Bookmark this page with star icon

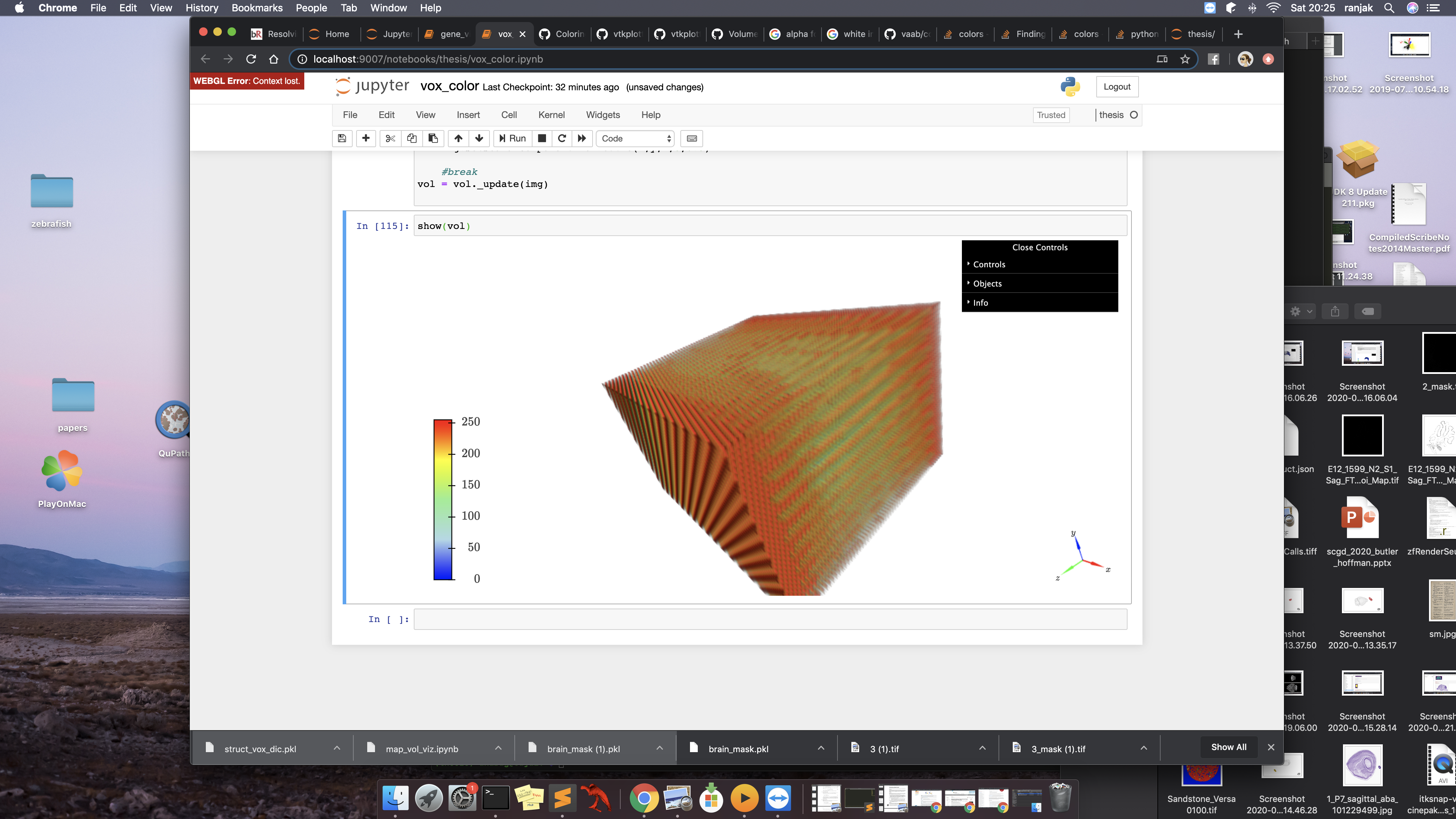pyautogui.click(x=1185, y=59)
